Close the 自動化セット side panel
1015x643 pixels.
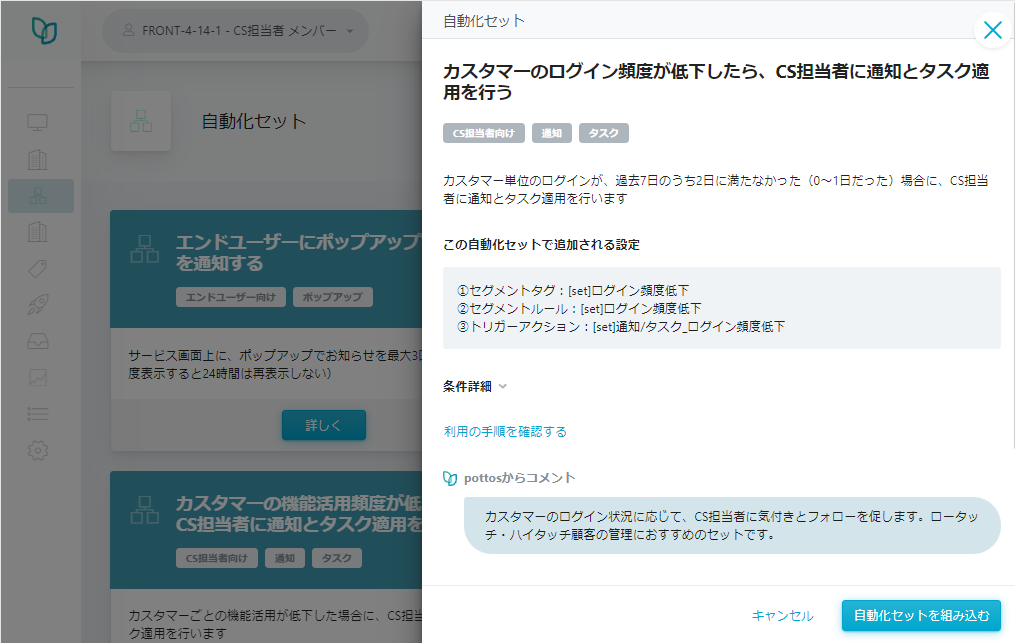(x=992, y=30)
